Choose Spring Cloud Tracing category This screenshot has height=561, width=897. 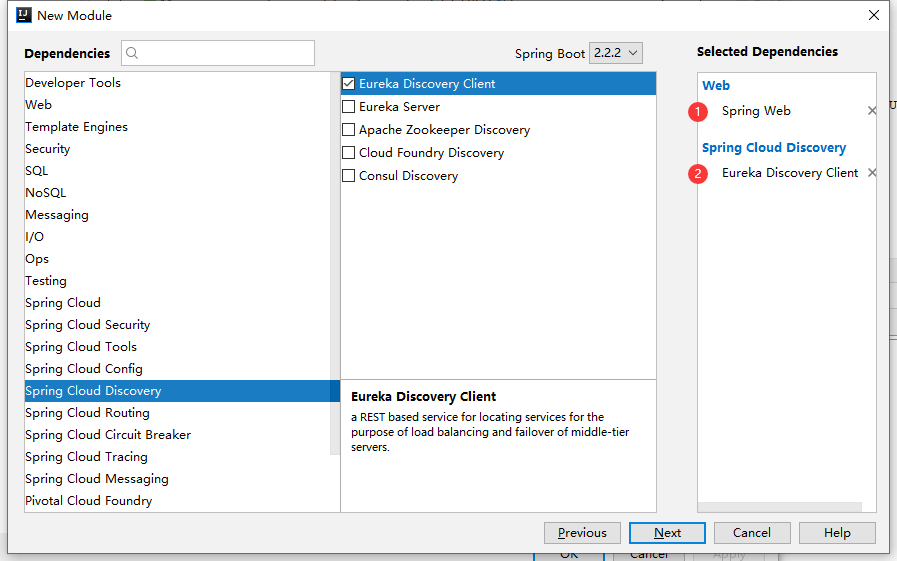pyautogui.click(x=177, y=457)
